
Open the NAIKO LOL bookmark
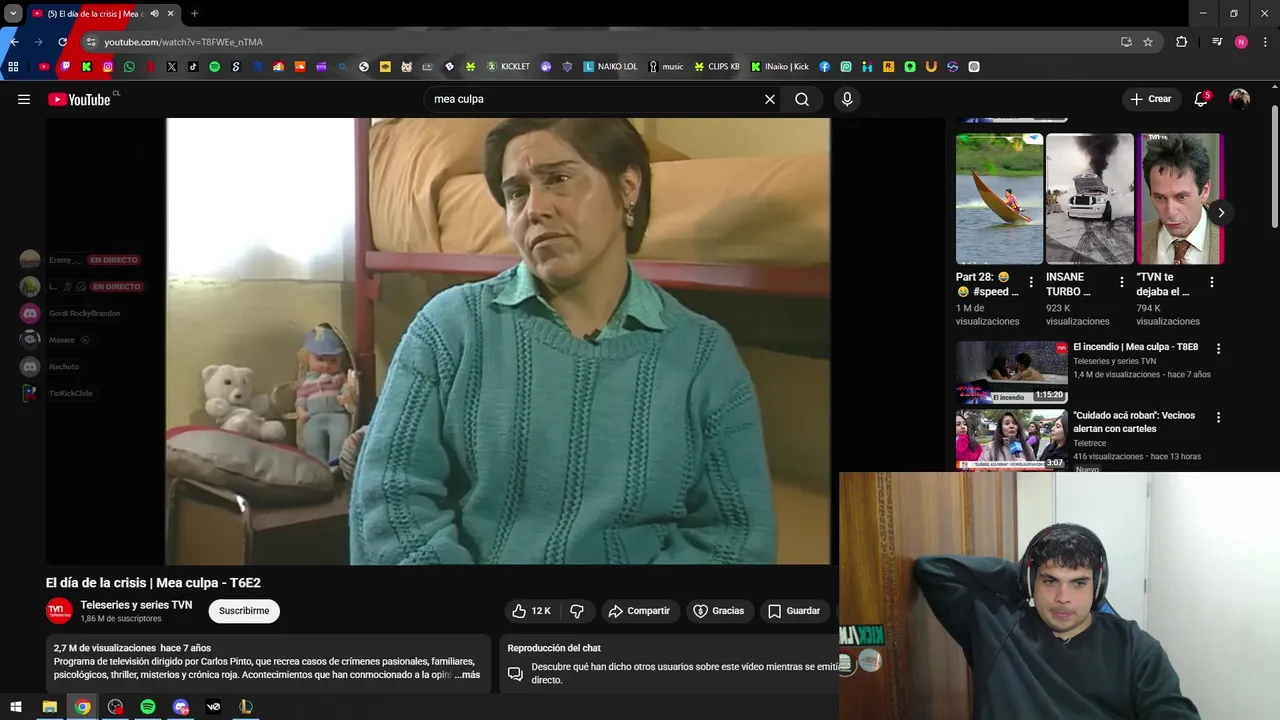[x=610, y=67]
